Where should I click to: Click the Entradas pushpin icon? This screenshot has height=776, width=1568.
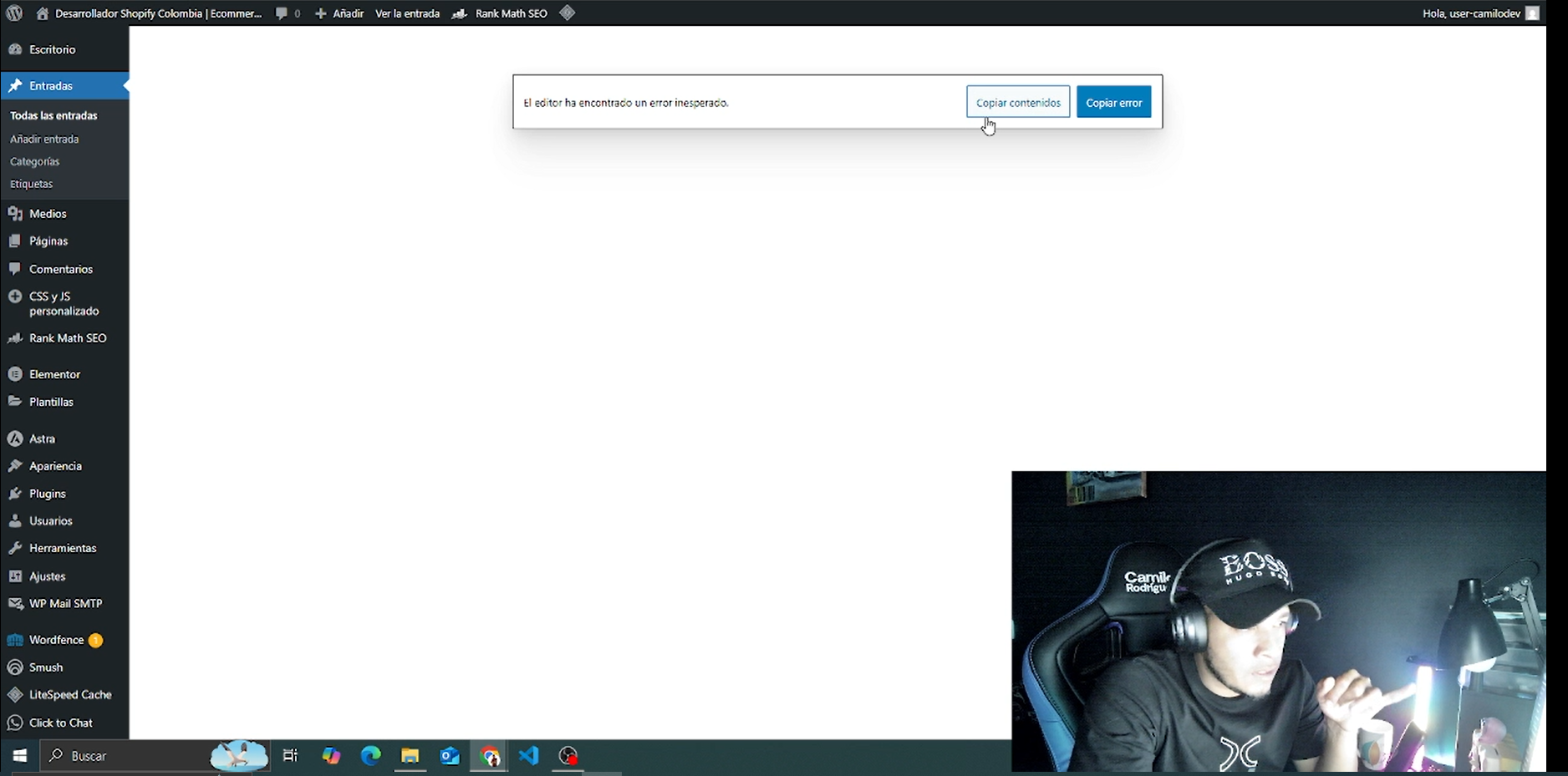15,86
